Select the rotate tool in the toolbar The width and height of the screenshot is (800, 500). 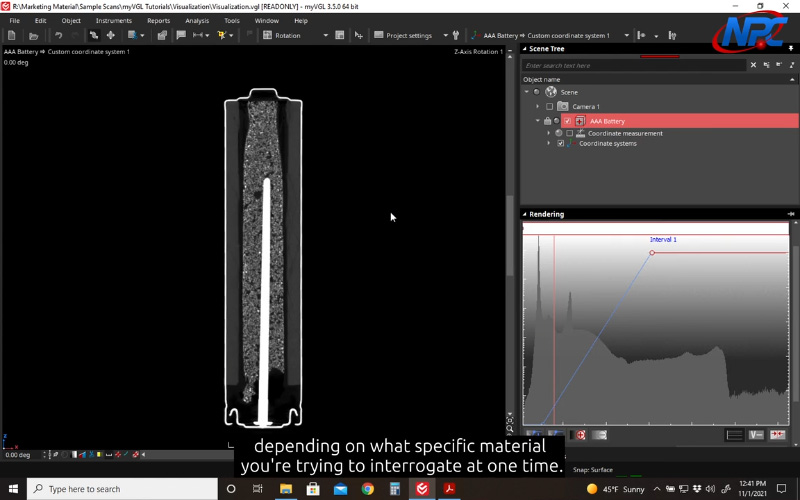click(94, 35)
